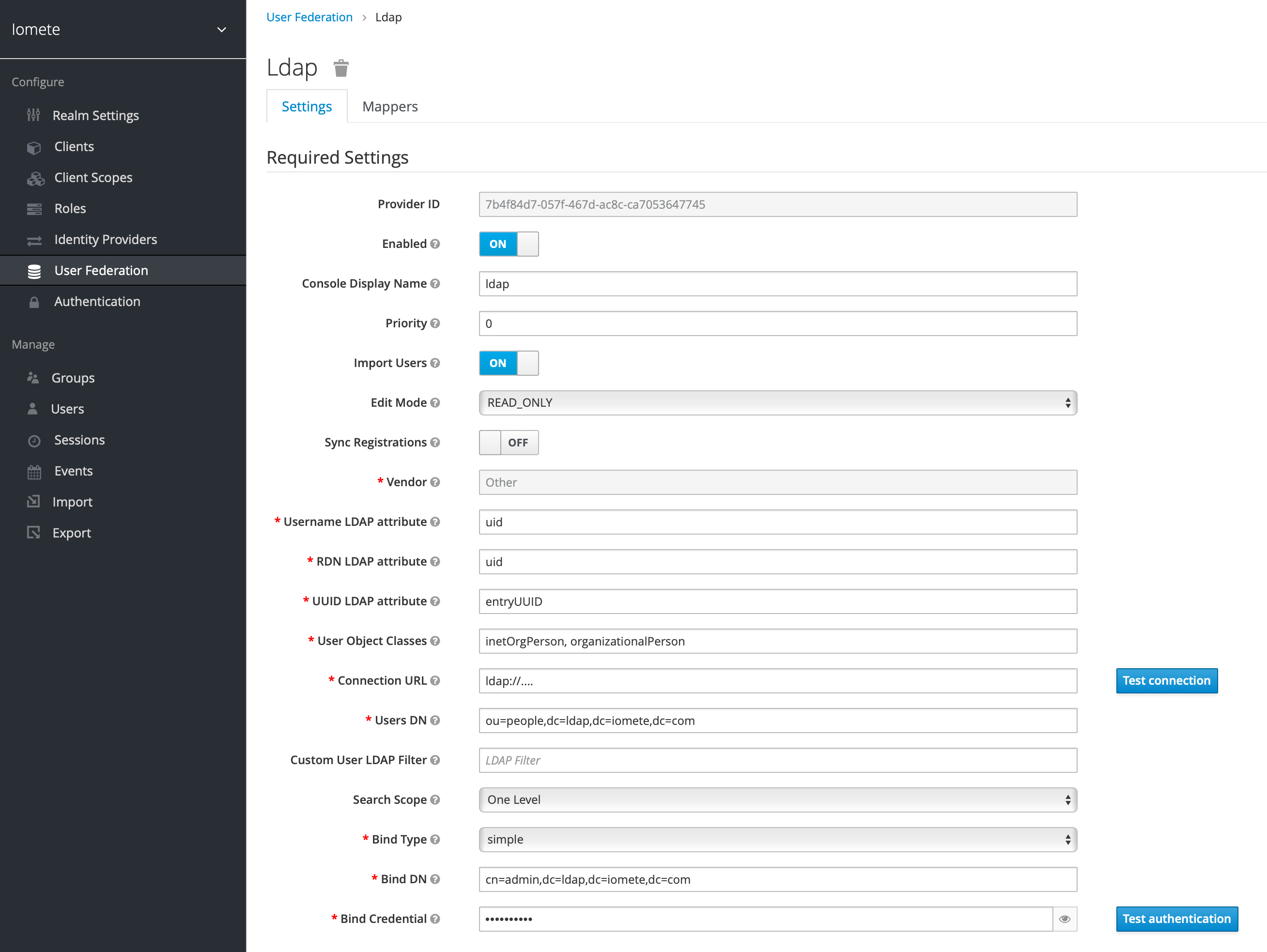Show Bind Credential password using eye icon
Viewport: 1267px width, 952px height.
[x=1064, y=919]
